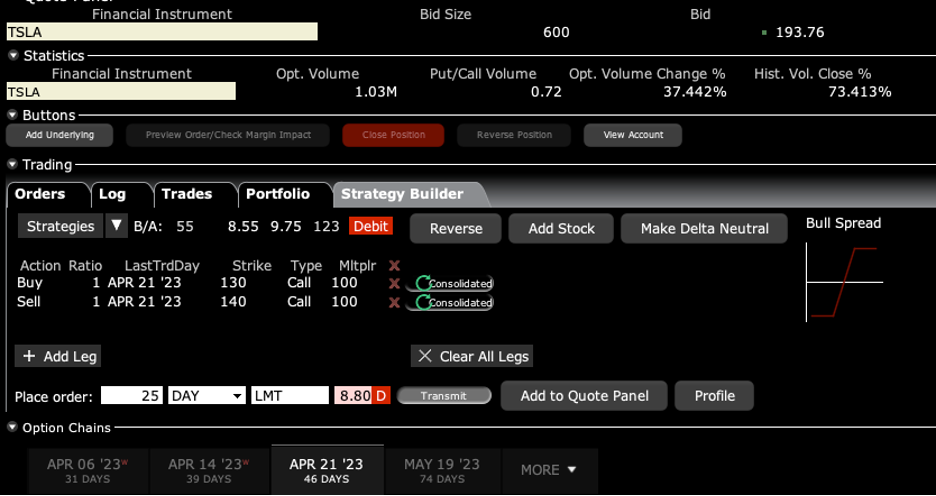Image resolution: width=936 pixels, height=496 pixels.
Task: Remove the Sell 140 Call leg
Action: 394,302
